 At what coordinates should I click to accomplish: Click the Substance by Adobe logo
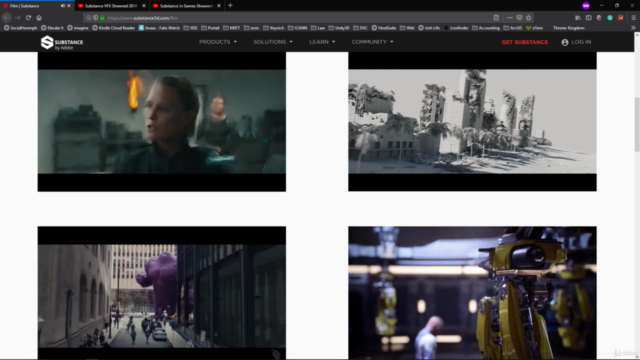[x=62, y=42]
